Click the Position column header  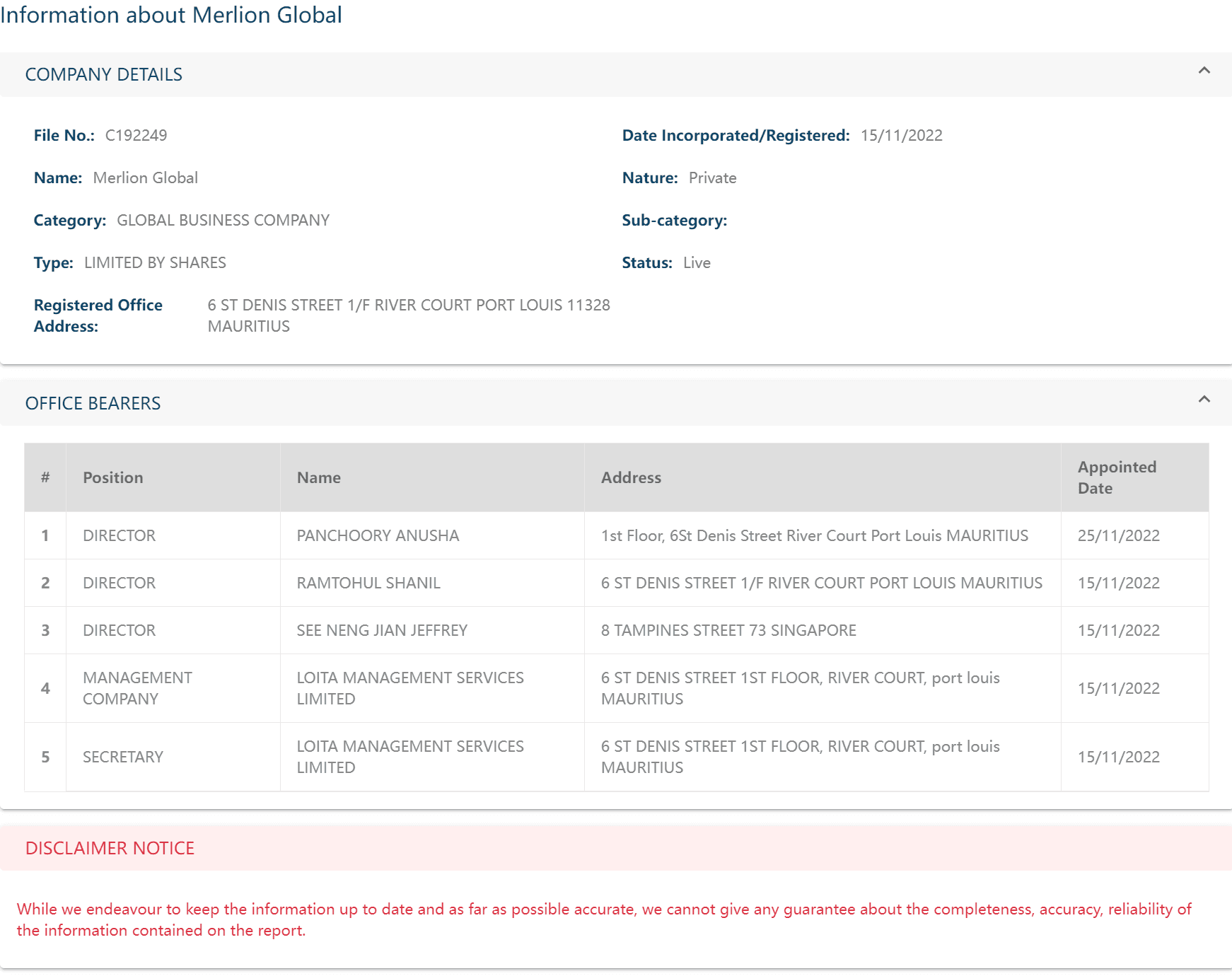point(113,477)
